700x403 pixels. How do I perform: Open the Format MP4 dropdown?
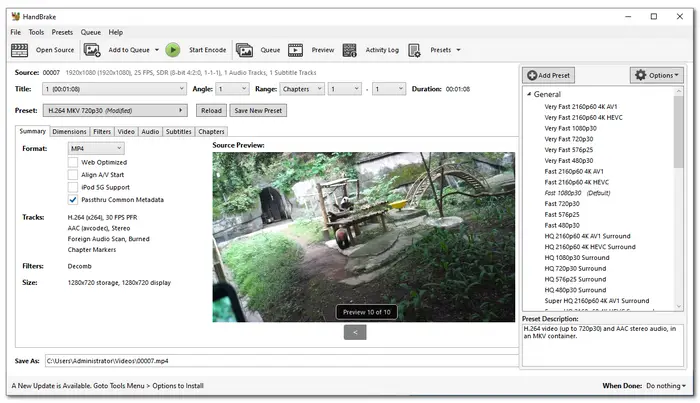[x=96, y=148]
